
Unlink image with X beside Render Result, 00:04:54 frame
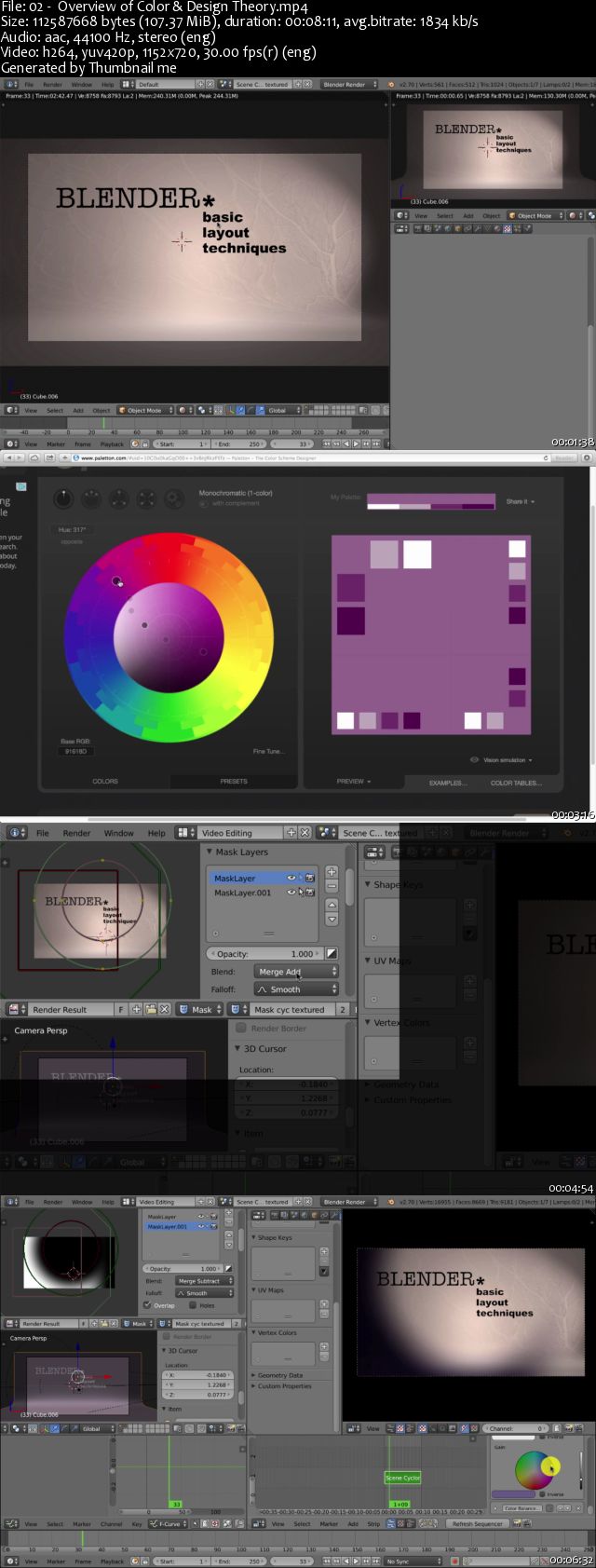(x=164, y=1009)
